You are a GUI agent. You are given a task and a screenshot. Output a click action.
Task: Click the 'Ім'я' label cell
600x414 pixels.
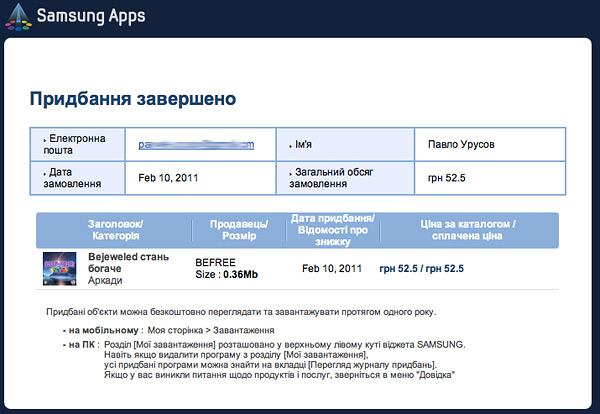point(345,144)
